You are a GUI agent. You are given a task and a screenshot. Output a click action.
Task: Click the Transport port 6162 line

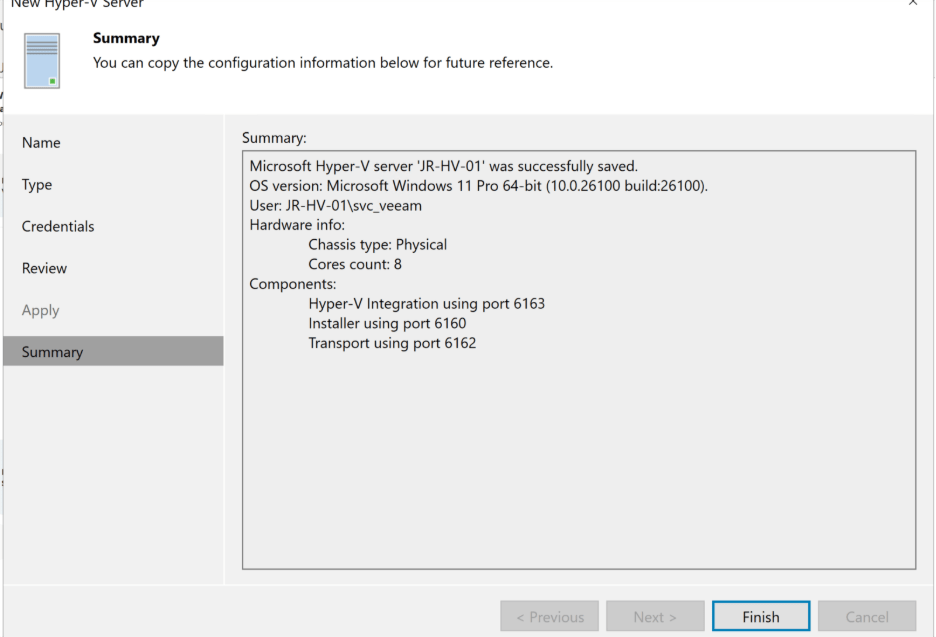[x=392, y=343]
